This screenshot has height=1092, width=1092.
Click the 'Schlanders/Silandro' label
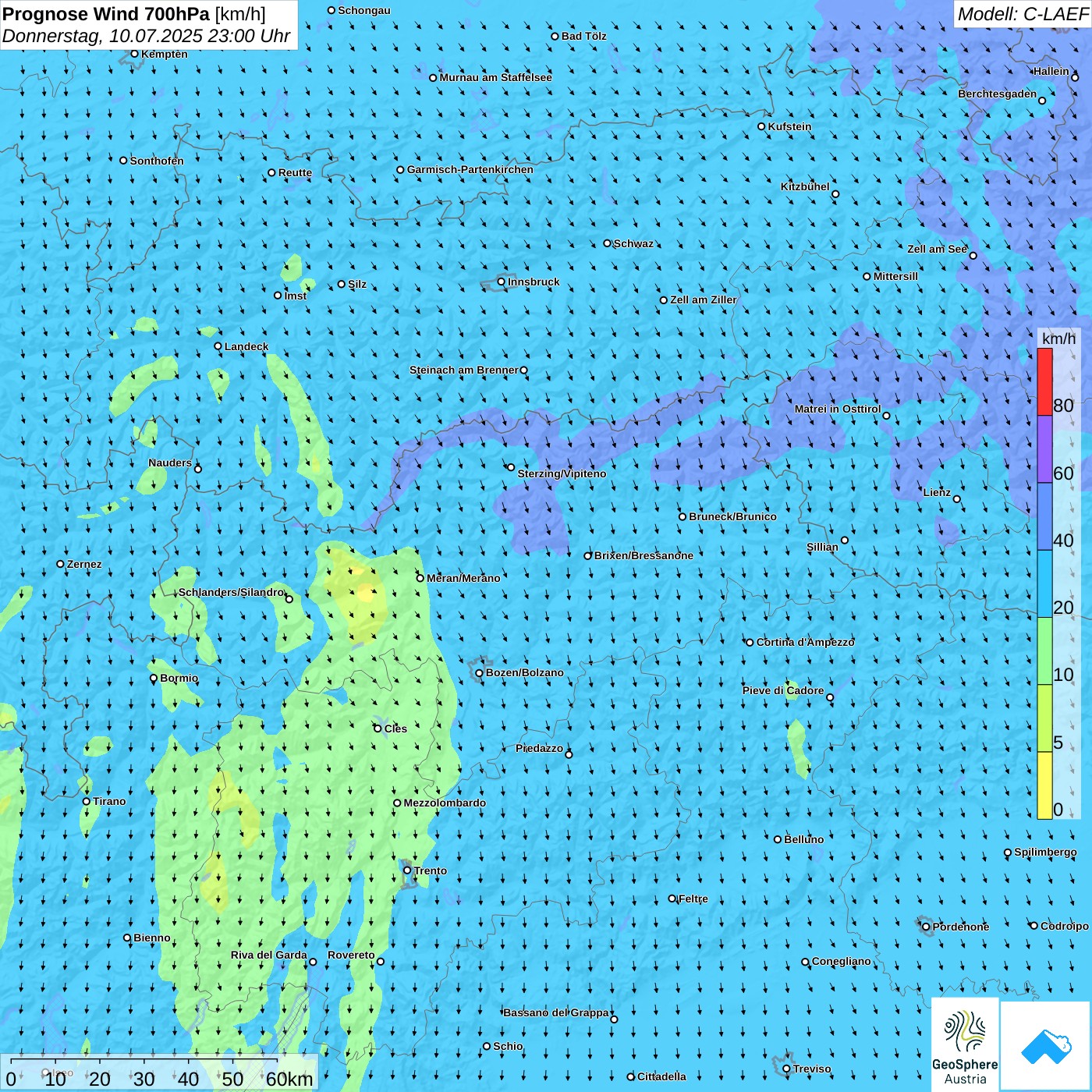[231, 592]
